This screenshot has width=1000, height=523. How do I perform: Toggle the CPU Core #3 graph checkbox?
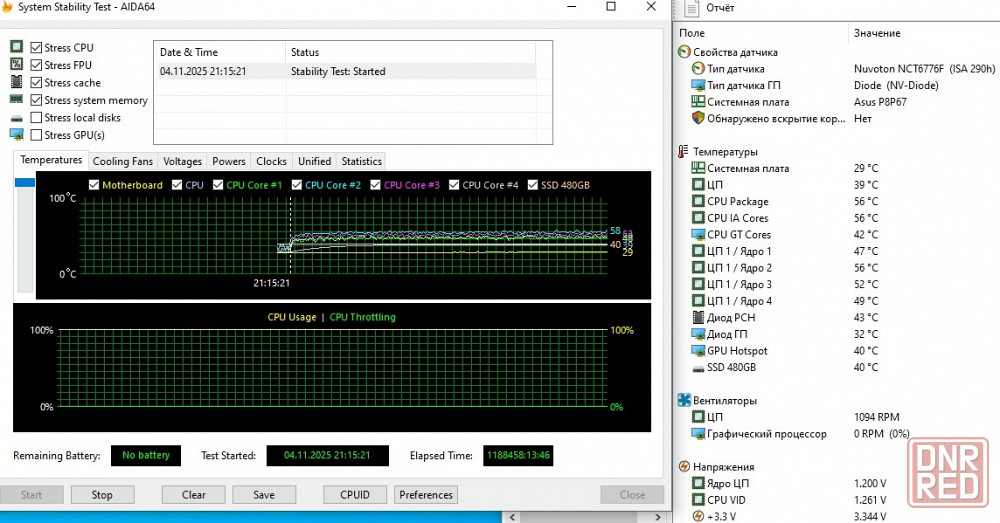tap(376, 184)
